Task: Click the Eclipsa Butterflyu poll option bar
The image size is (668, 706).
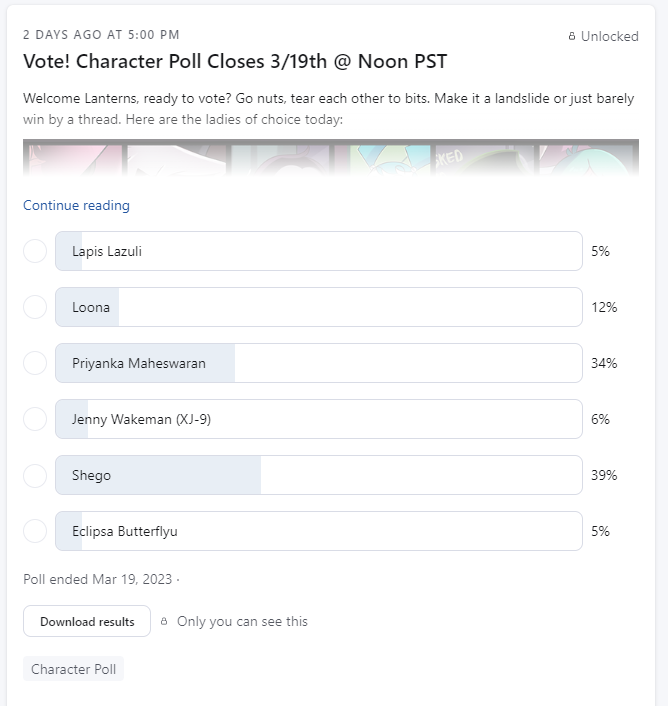Action: tap(319, 531)
